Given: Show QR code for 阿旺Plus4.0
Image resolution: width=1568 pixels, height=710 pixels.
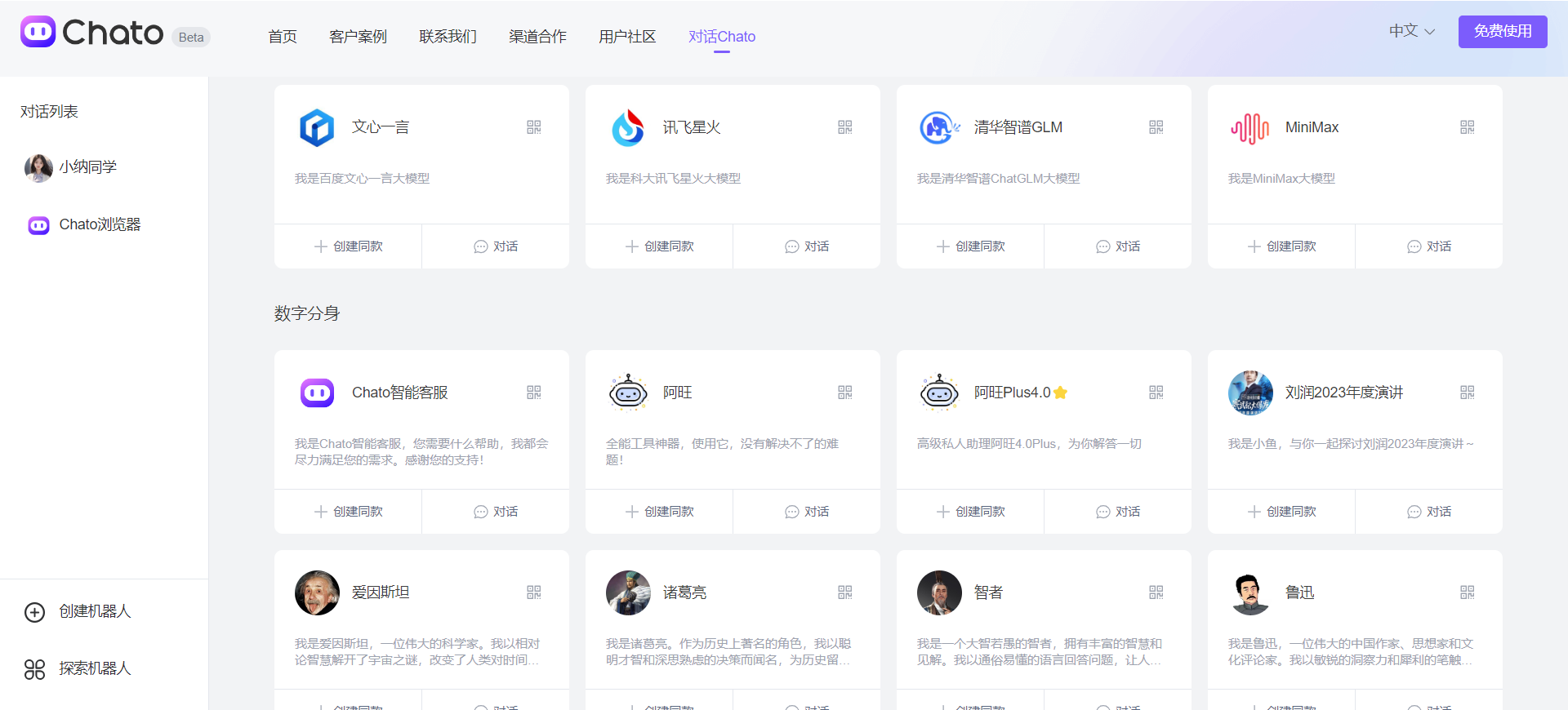Looking at the screenshot, I should [1156, 393].
